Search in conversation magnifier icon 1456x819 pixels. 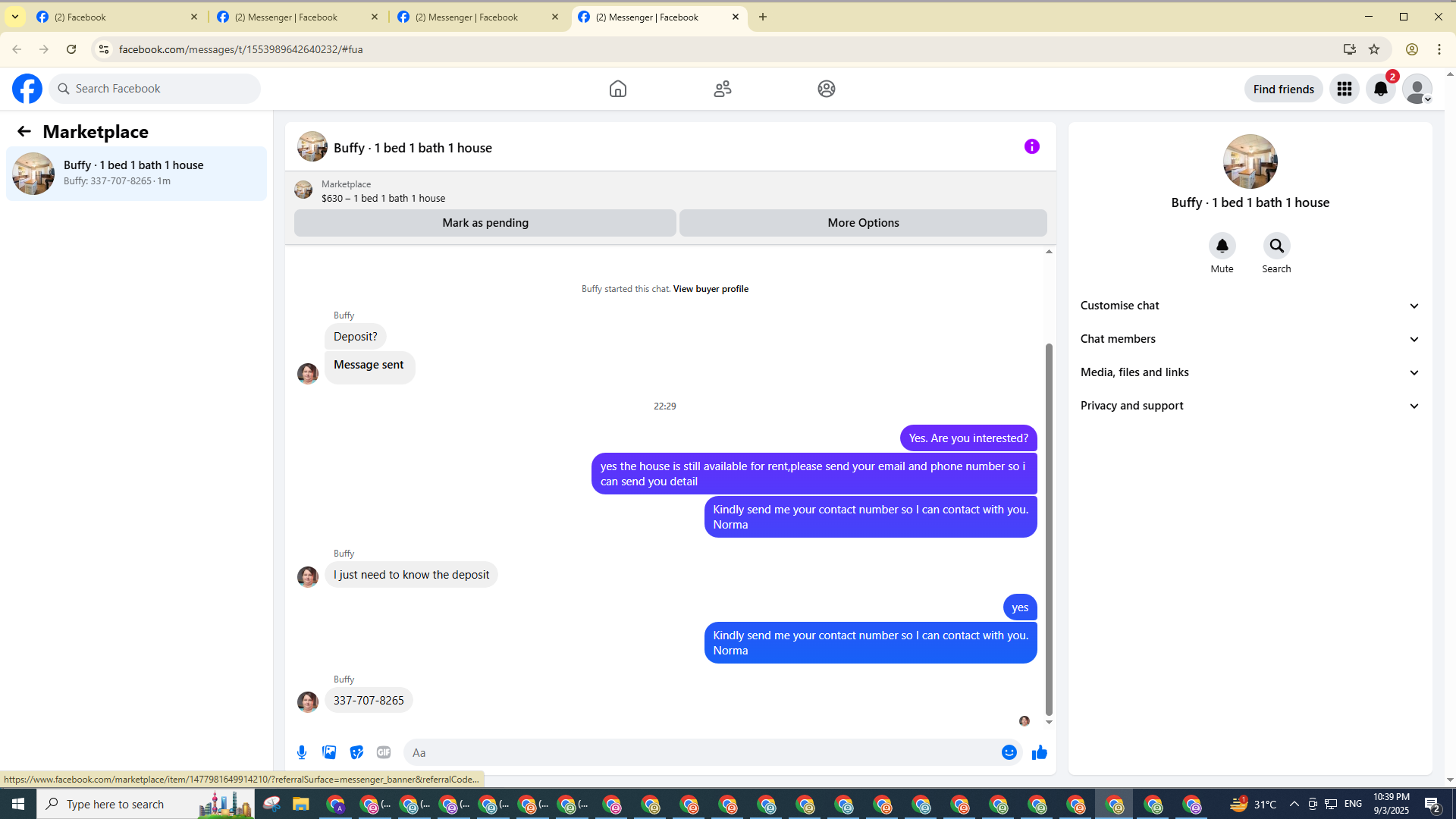1277,246
